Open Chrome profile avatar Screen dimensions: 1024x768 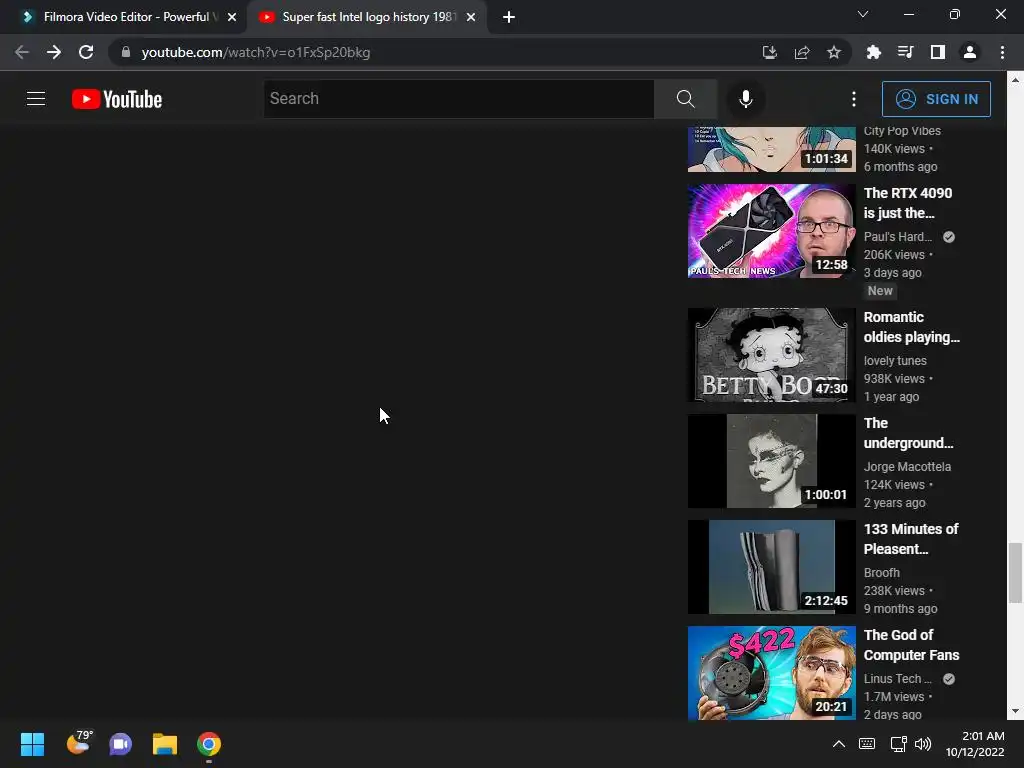point(970,52)
